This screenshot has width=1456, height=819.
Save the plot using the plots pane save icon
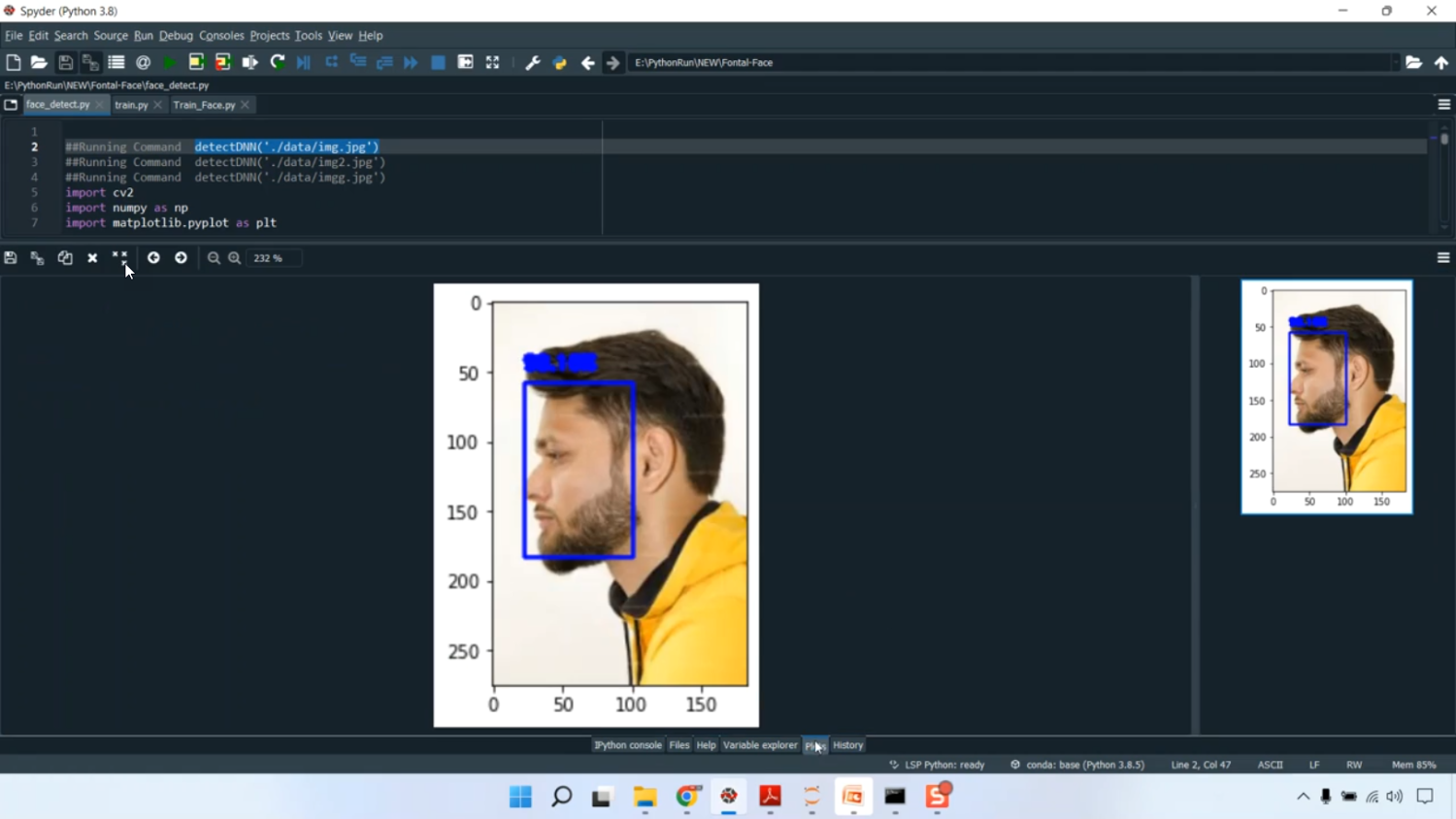(11, 258)
